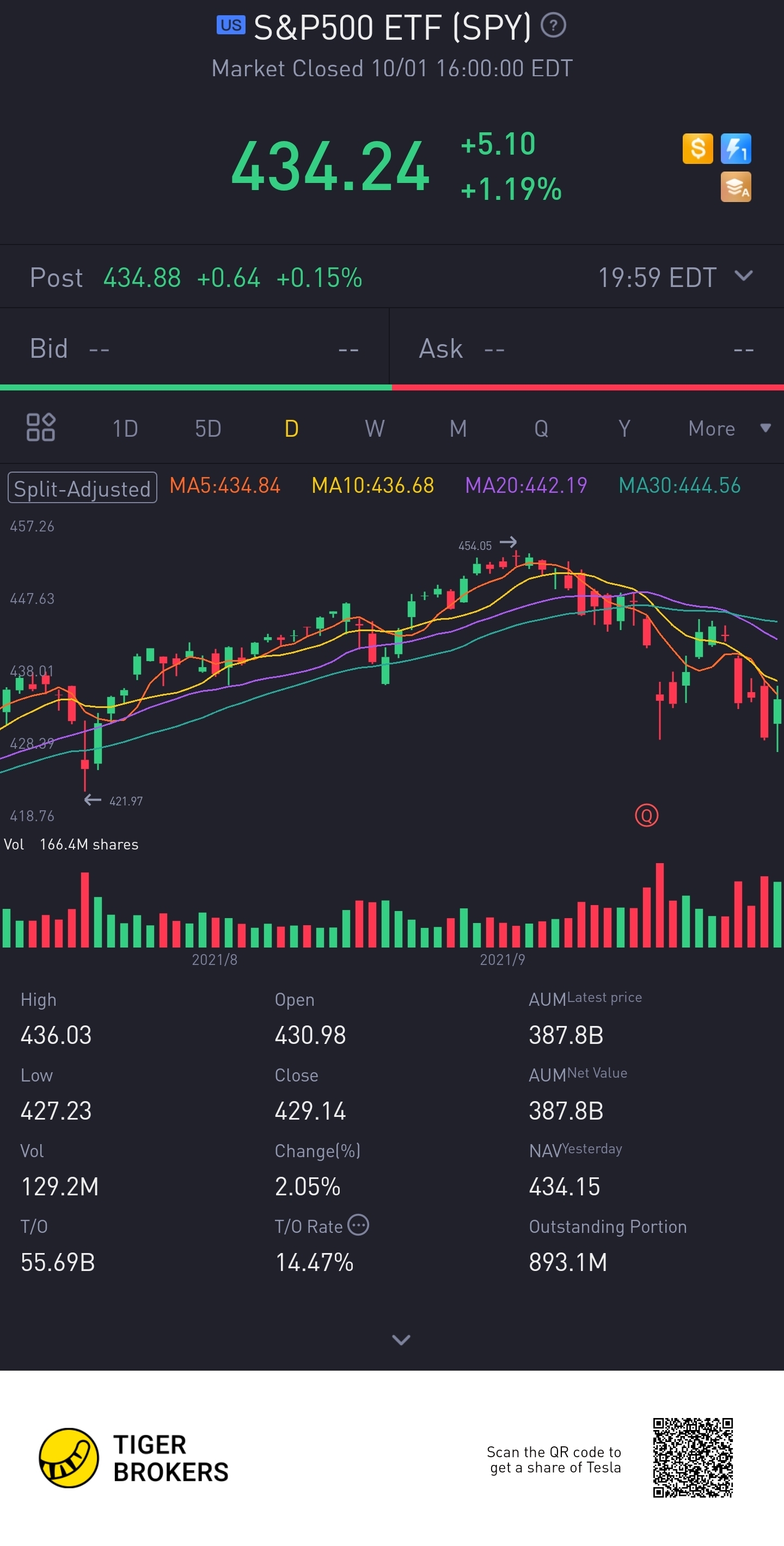Tap the NAV Yesterday value 434.15
784x1546 pixels.
[565, 1187]
